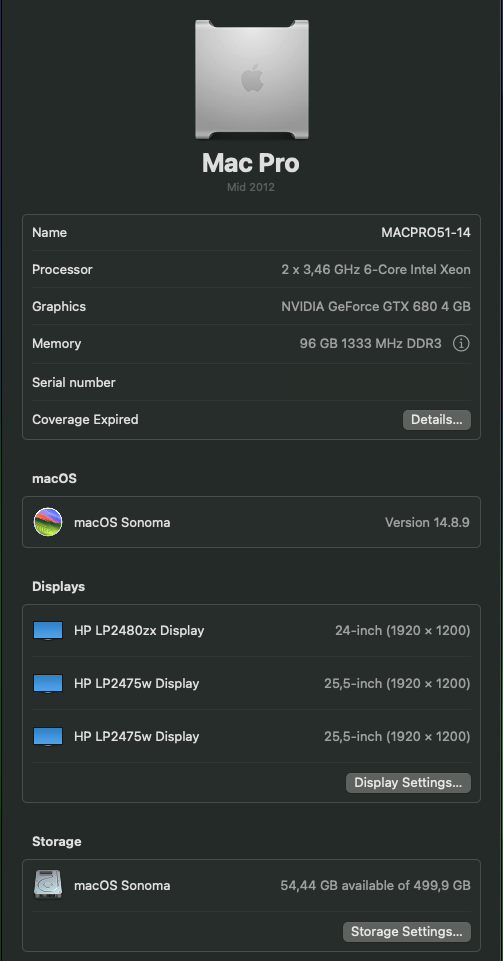Viewport: 503px width, 961px height.
Task: Open Display Settings
Action: pyautogui.click(x=408, y=783)
